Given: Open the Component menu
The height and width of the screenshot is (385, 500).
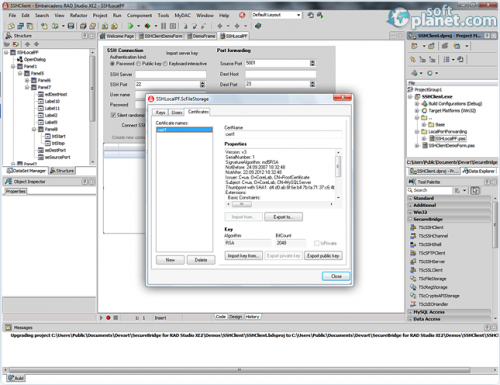Looking at the screenshot, I should 139,15.
